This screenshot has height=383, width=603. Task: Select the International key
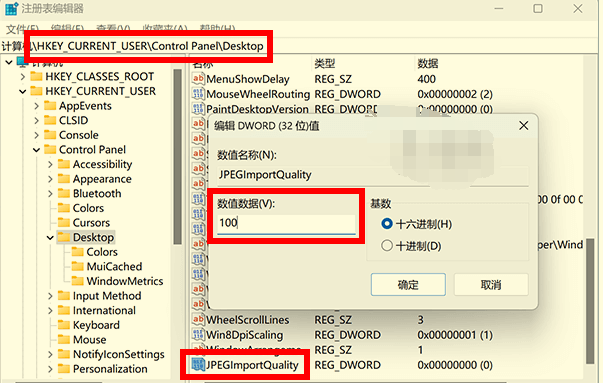104,310
